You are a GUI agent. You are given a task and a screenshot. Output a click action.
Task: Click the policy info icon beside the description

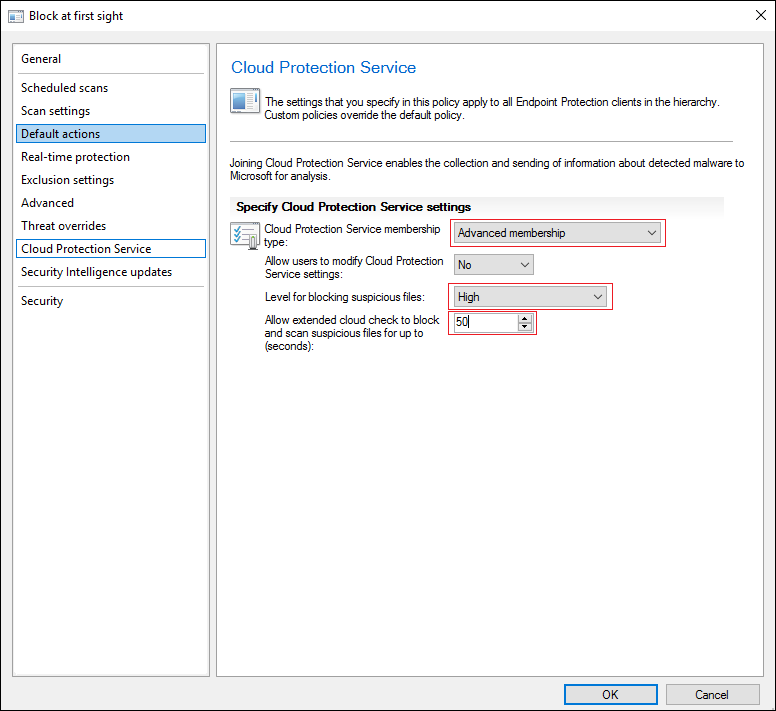pyautogui.click(x=244, y=103)
